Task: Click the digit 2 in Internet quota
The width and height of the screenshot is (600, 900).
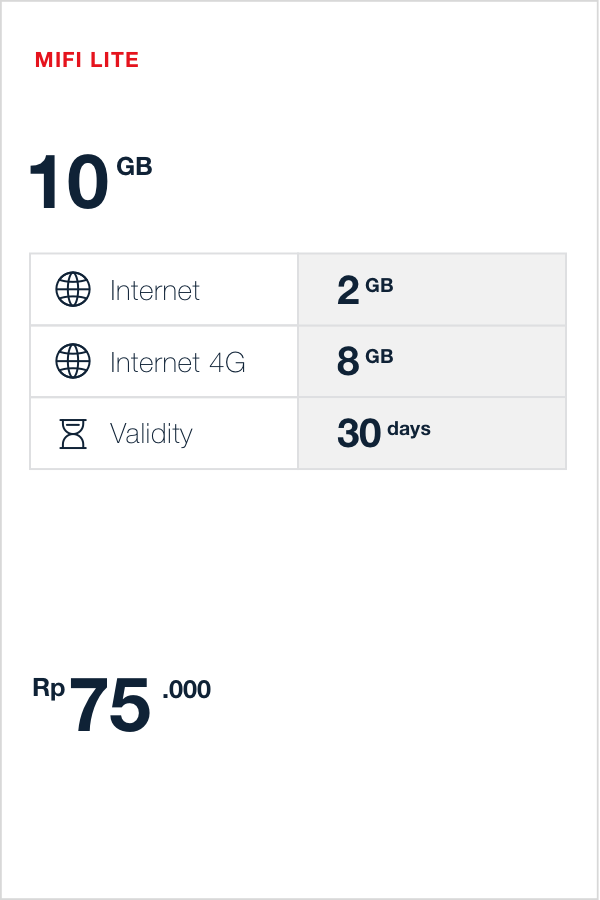Action: tap(348, 291)
